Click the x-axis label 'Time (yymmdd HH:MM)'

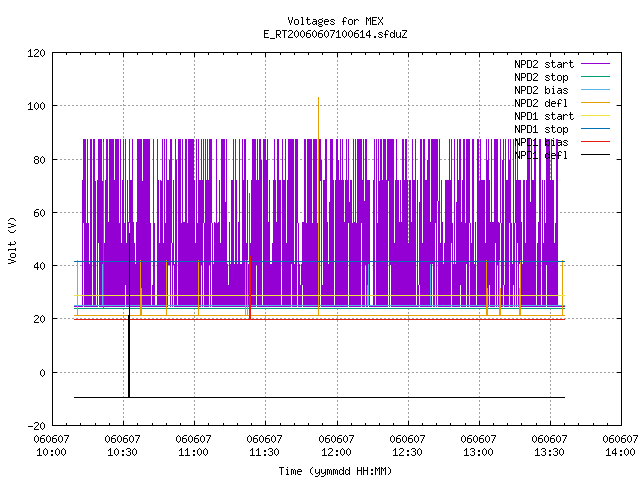pyautogui.click(x=335, y=471)
